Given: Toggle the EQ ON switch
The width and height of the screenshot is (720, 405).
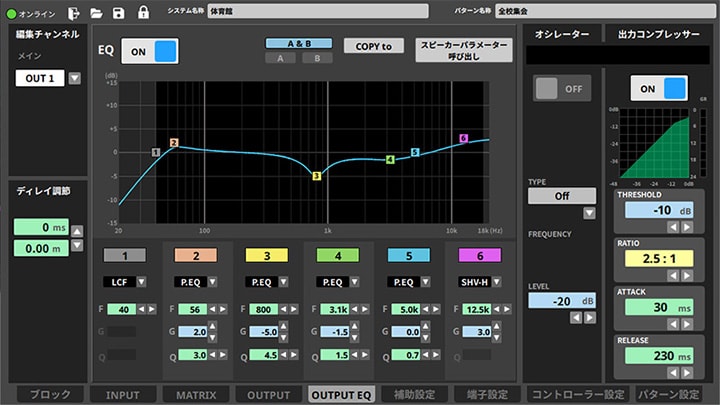Looking at the screenshot, I should (150, 51).
